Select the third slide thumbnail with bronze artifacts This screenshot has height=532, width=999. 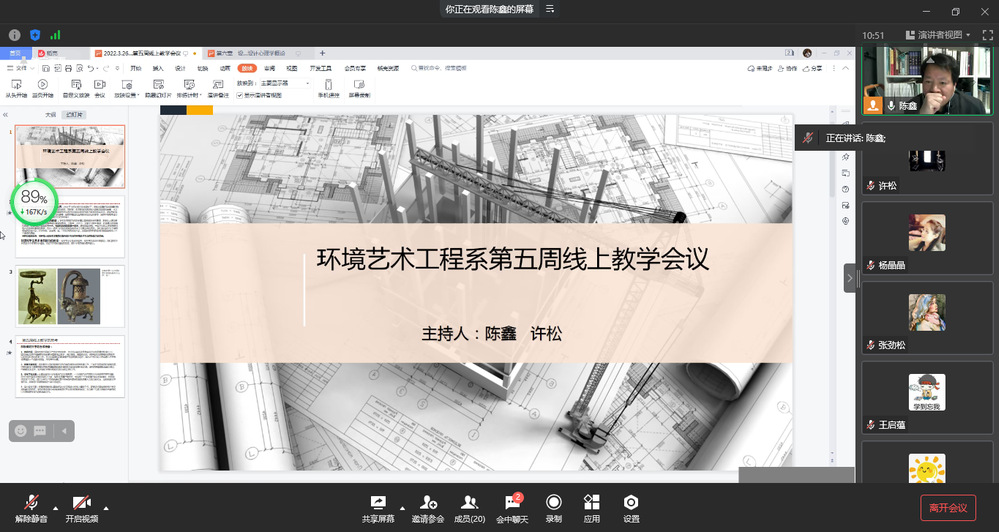pyautogui.click(x=69, y=296)
